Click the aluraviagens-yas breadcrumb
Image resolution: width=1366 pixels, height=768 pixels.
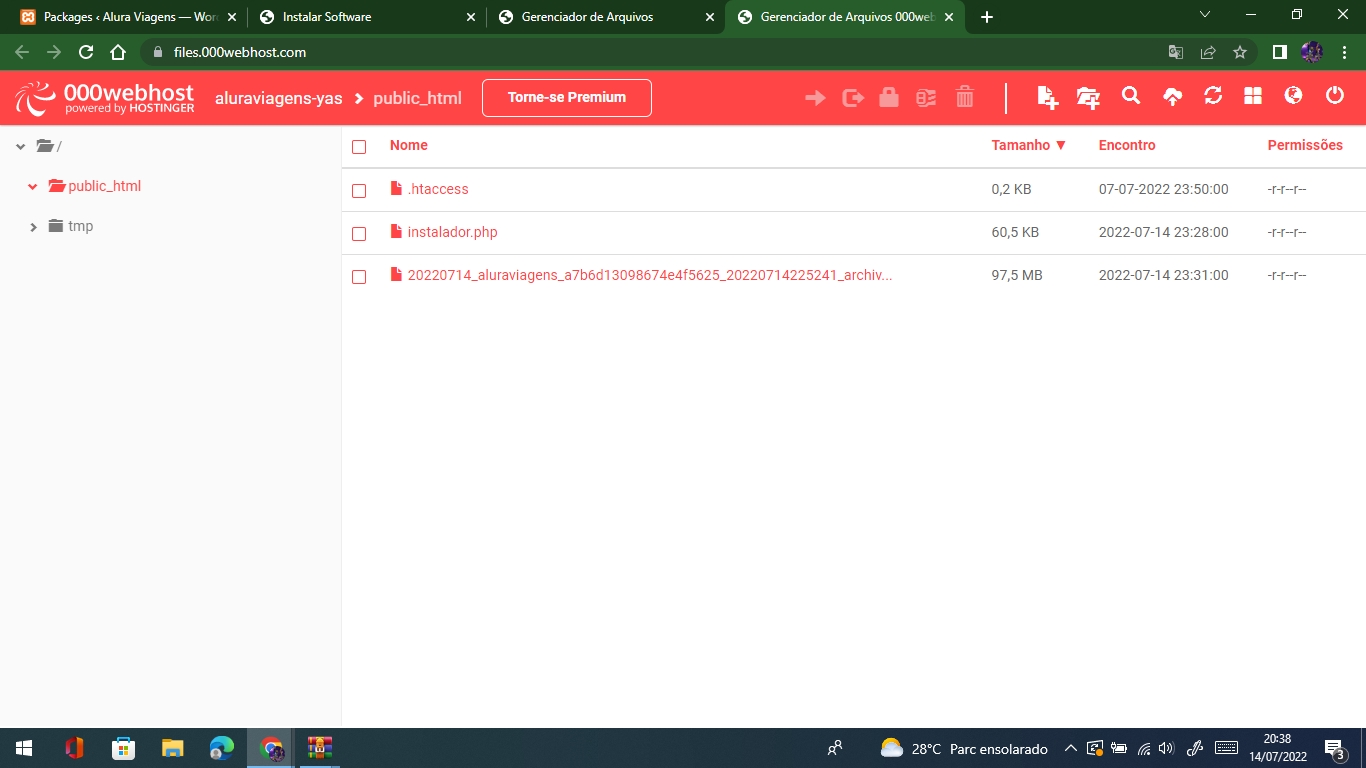tap(279, 98)
